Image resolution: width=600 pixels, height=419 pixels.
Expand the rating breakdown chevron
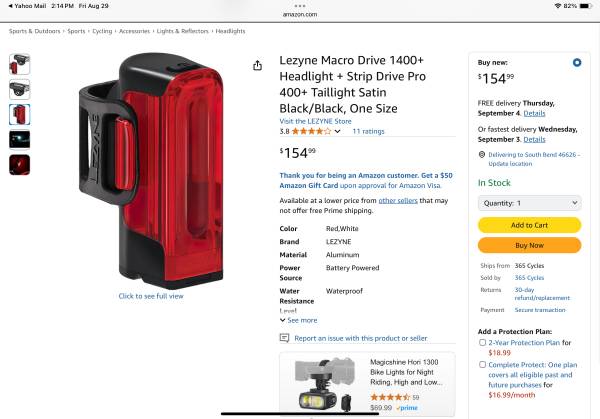[337, 131]
